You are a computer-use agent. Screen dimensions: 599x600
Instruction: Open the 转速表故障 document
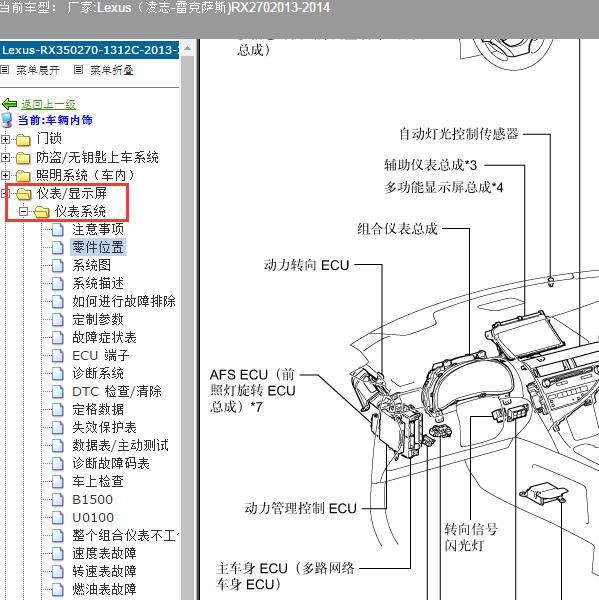104,571
